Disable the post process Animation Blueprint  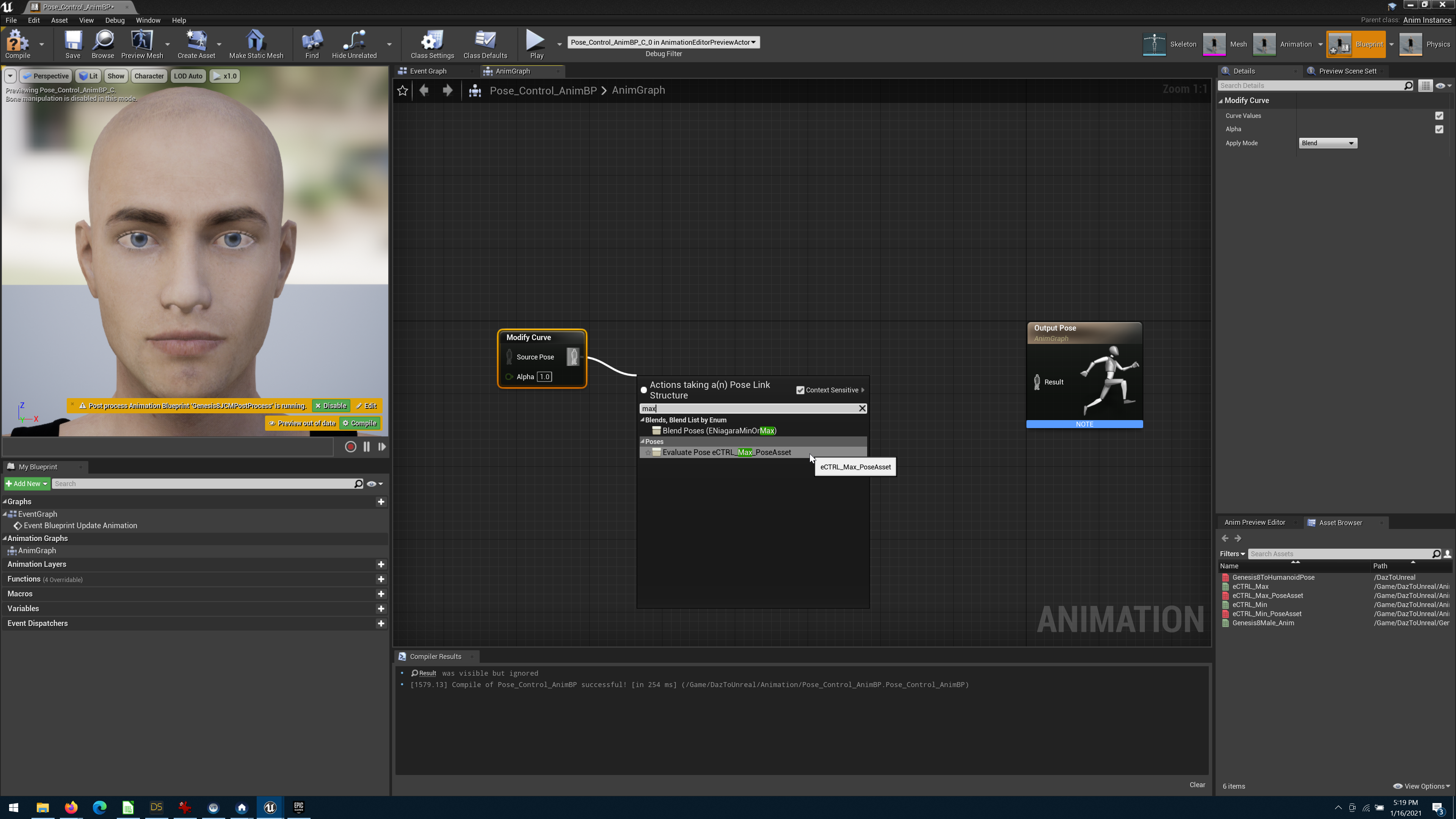331,406
